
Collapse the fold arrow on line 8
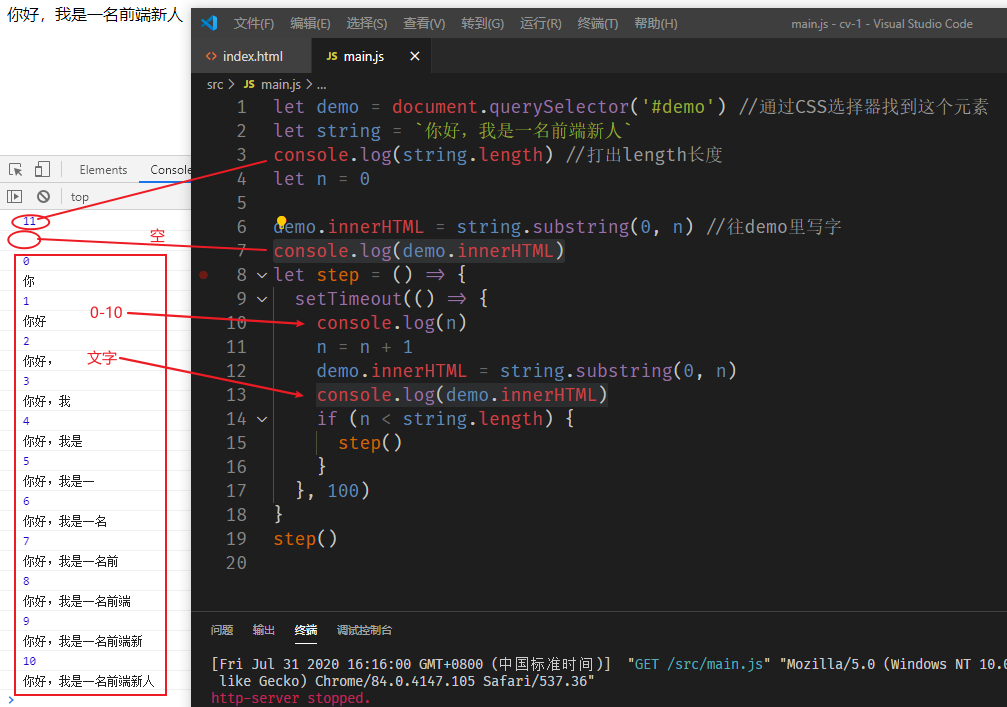click(262, 275)
